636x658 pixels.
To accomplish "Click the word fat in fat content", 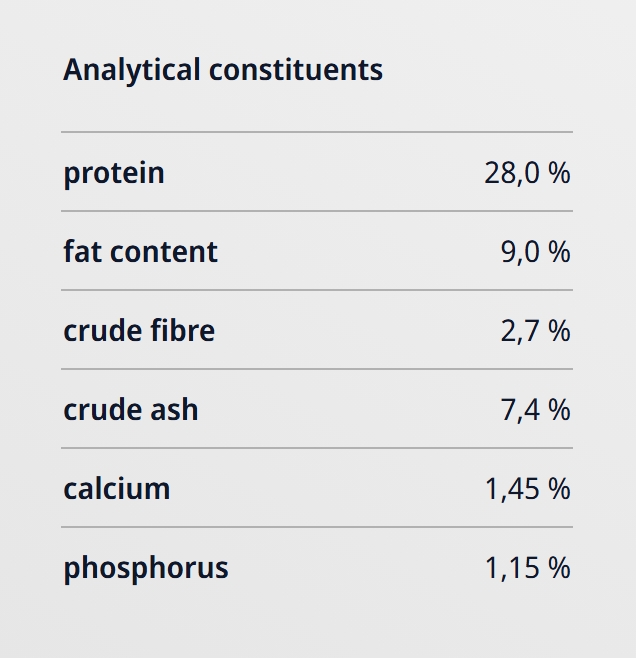I will click(82, 252).
